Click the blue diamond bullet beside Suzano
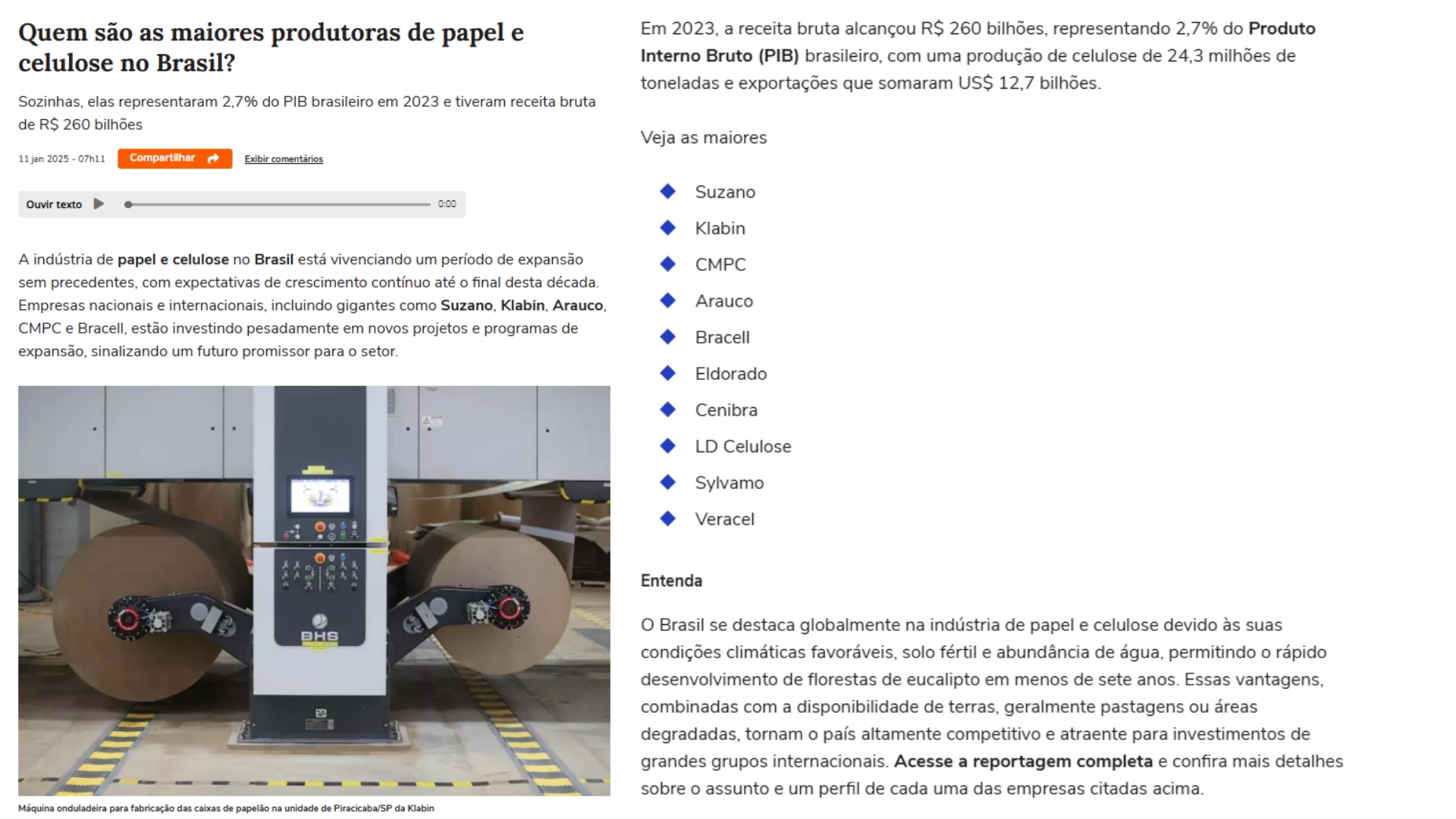The image size is (1456, 819). [668, 192]
